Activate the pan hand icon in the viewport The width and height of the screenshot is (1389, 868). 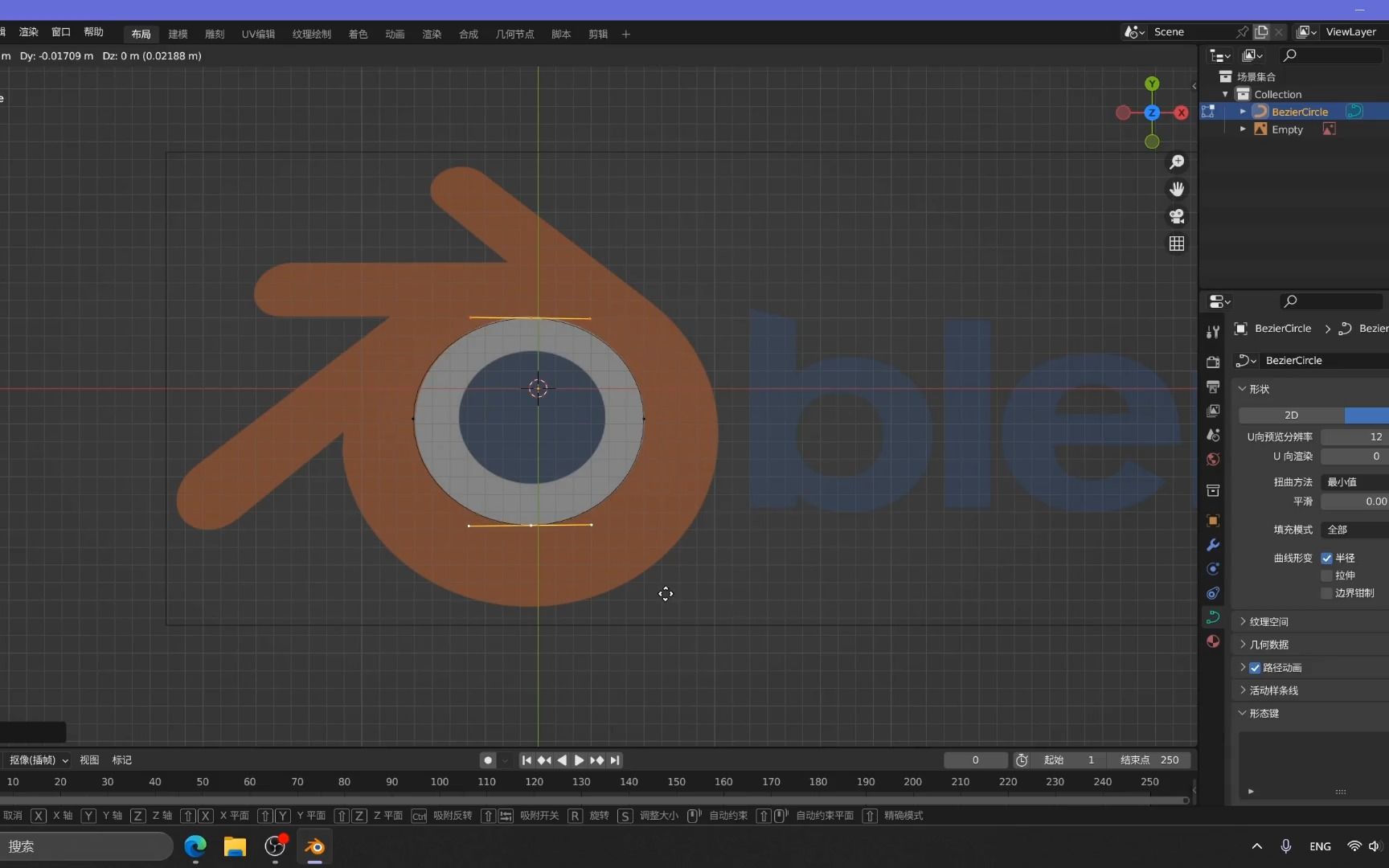coord(1176,189)
